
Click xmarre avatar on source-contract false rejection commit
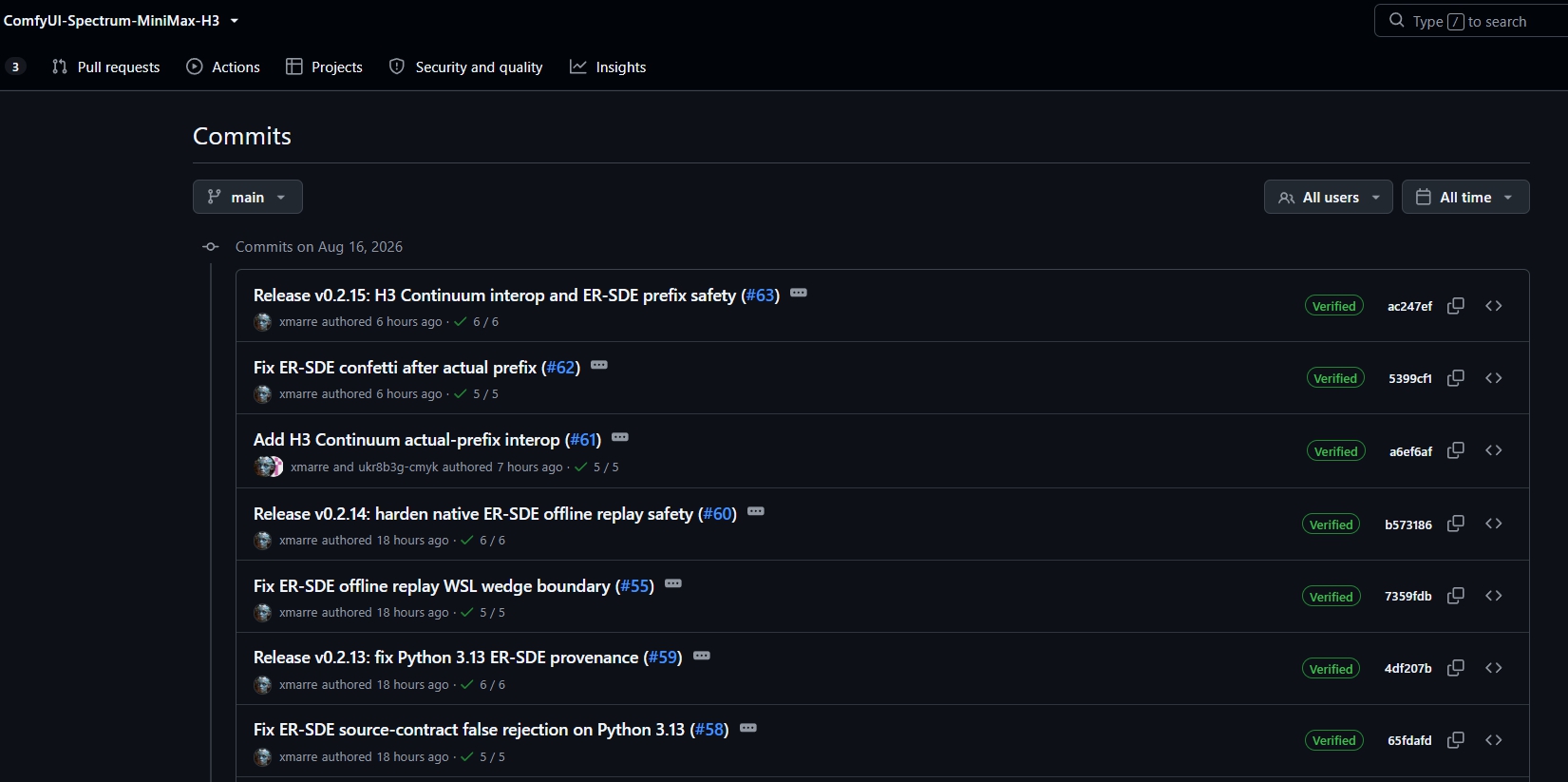[x=263, y=757]
